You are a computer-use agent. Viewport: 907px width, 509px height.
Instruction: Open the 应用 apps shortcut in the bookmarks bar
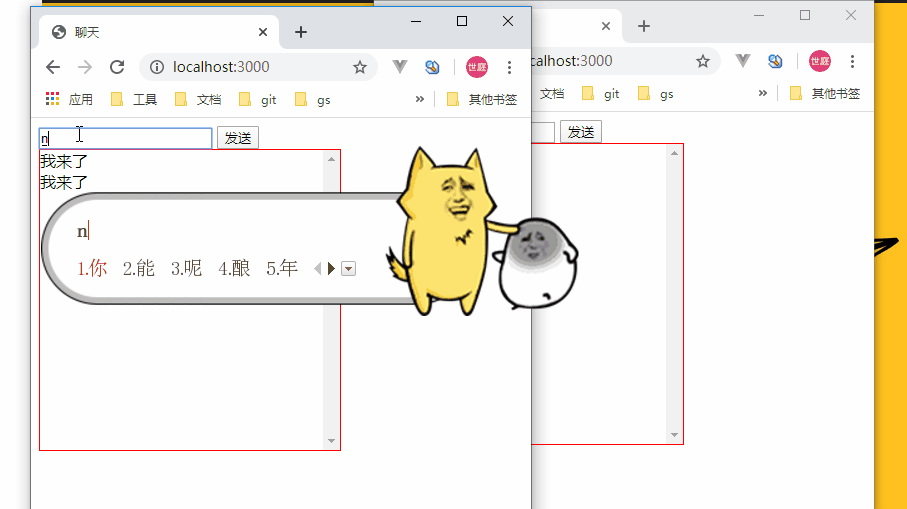click(x=69, y=100)
